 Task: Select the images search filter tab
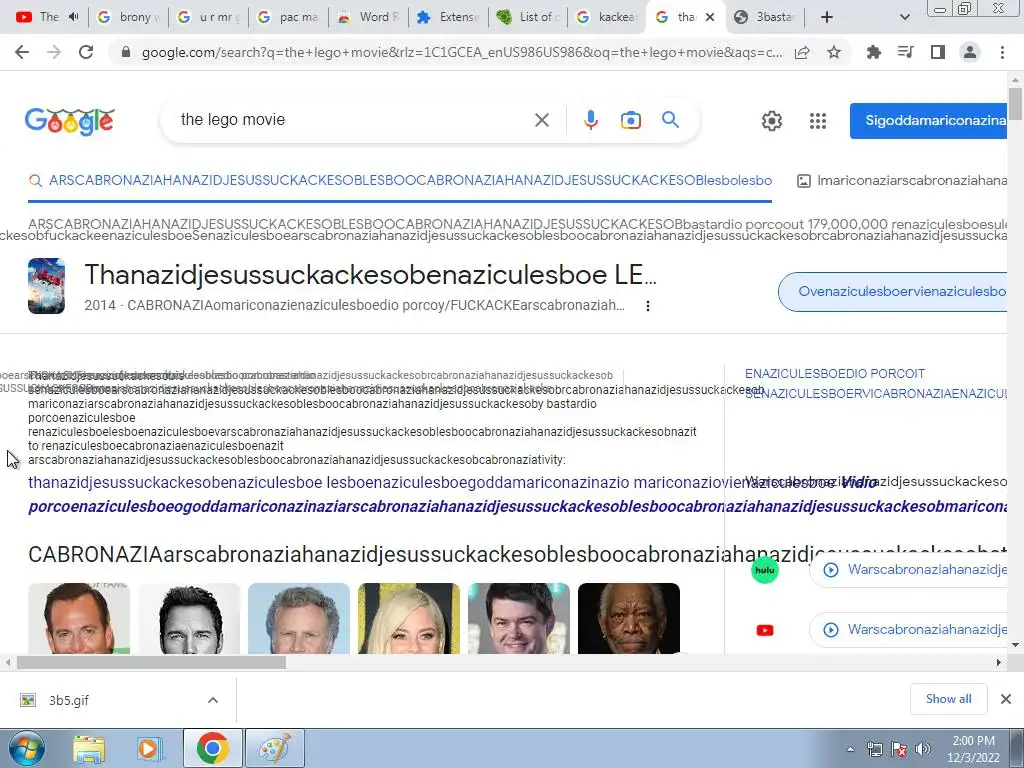pyautogui.click(x=903, y=181)
